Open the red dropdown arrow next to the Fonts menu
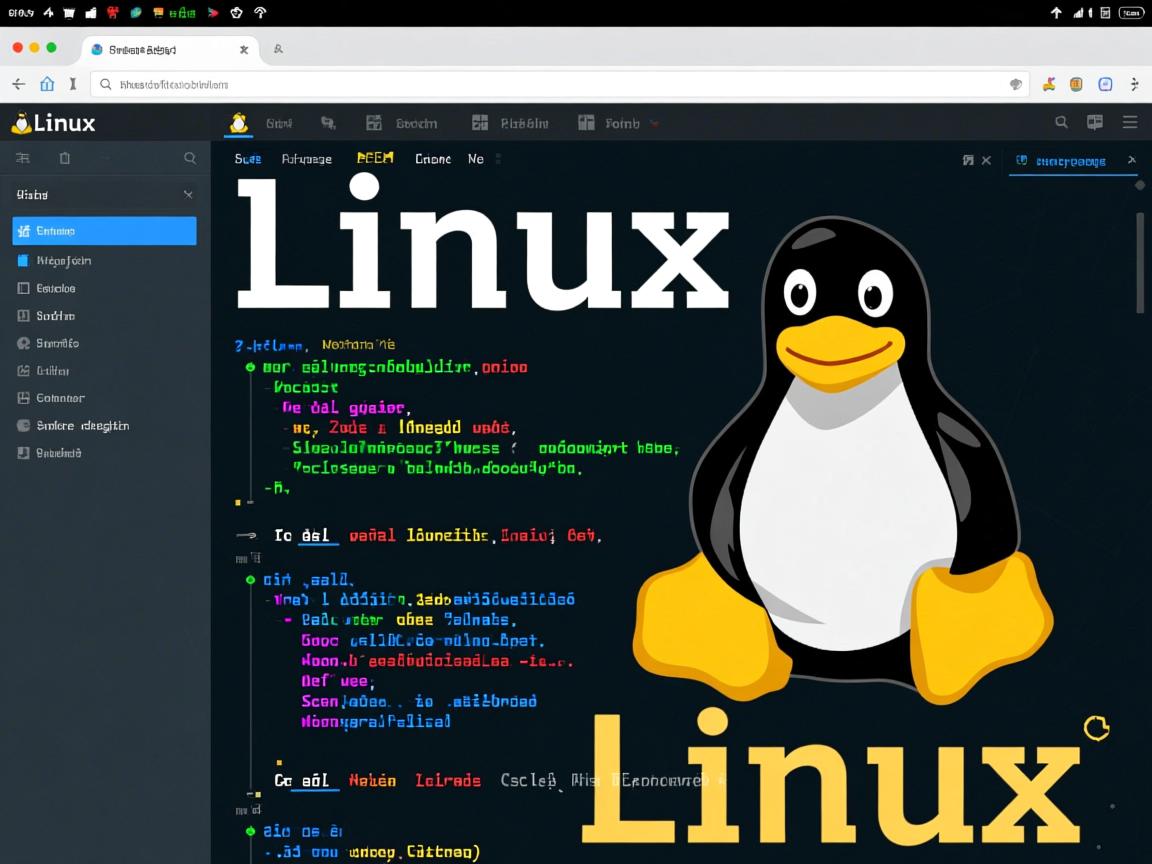This screenshot has height=864, width=1152. 653,123
